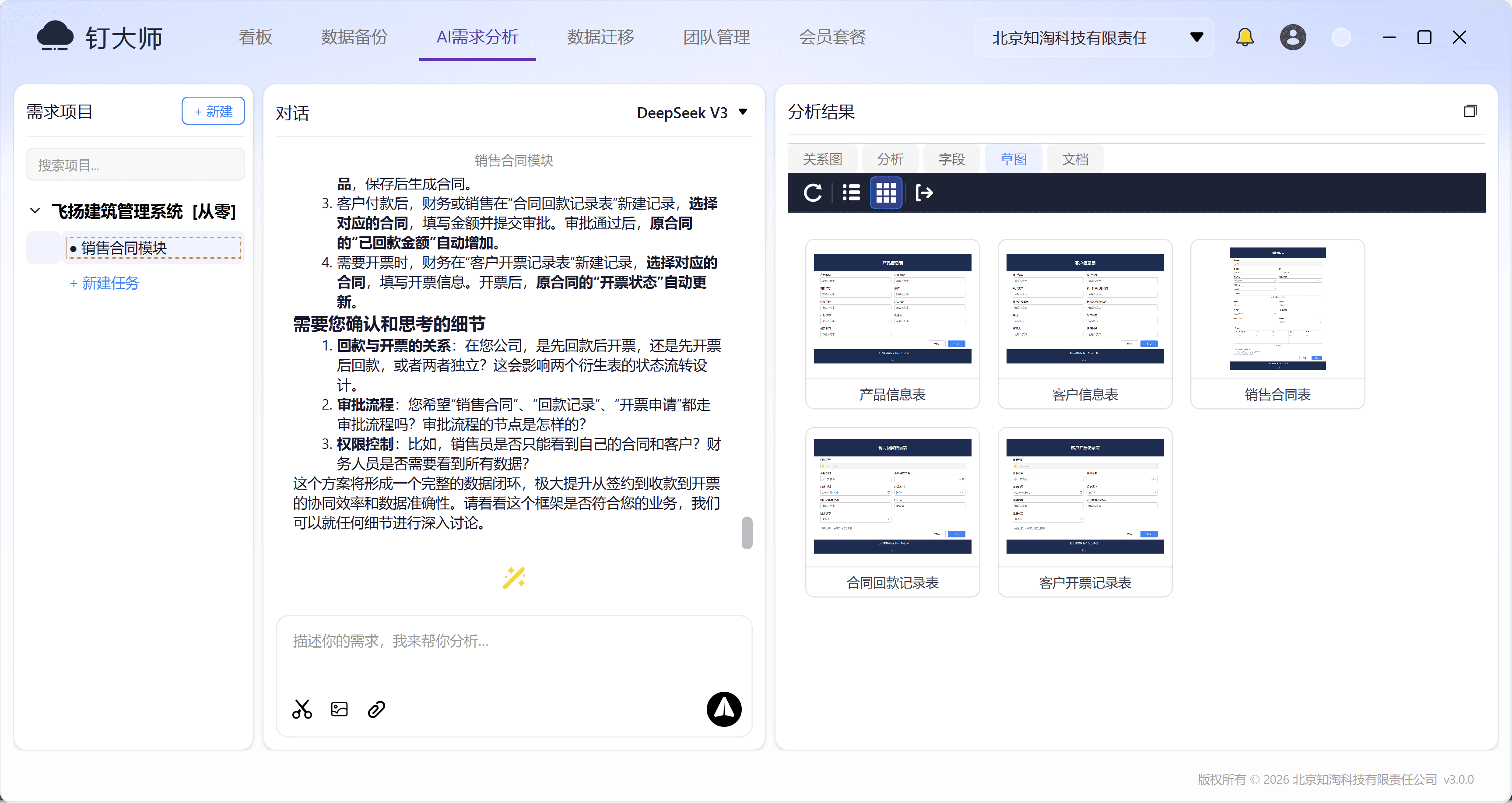Open the user account avatar
The height and width of the screenshot is (803, 1512).
pyautogui.click(x=1292, y=38)
